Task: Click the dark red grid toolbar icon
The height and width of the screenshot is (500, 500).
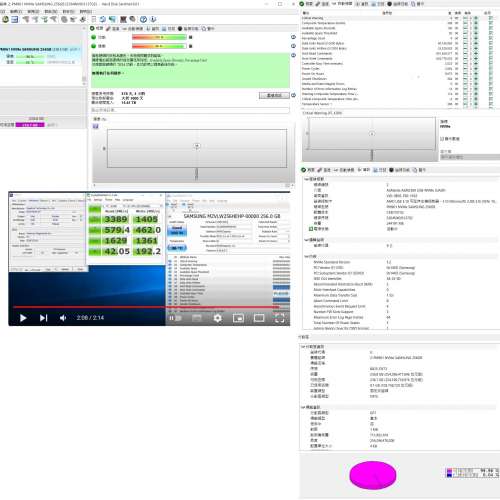Action: 123,19
